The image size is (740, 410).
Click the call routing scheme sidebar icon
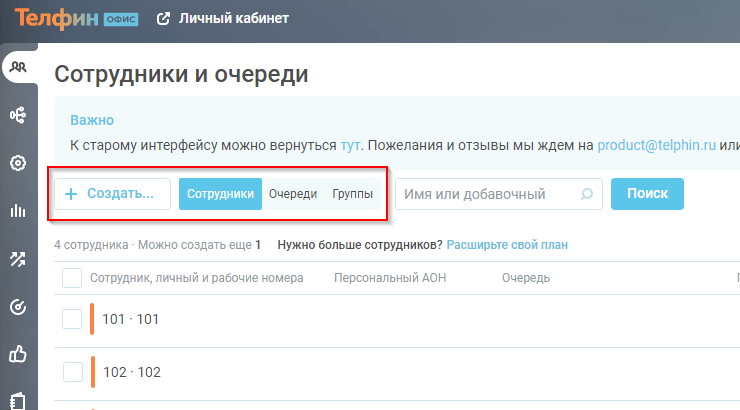click(x=18, y=115)
